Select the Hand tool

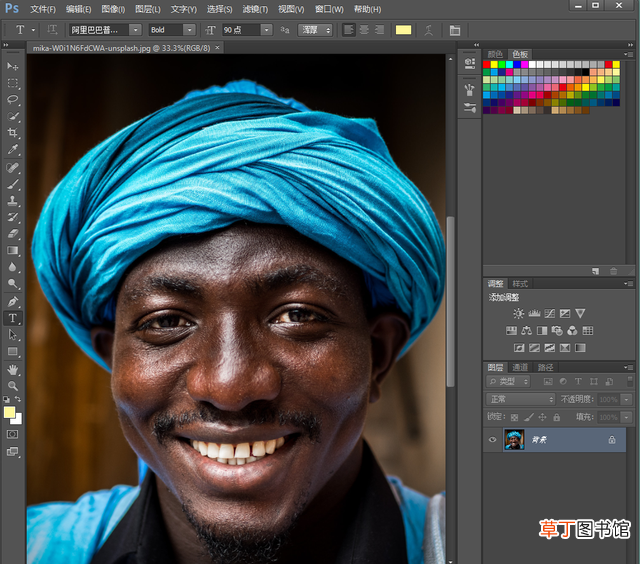click(13, 369)
